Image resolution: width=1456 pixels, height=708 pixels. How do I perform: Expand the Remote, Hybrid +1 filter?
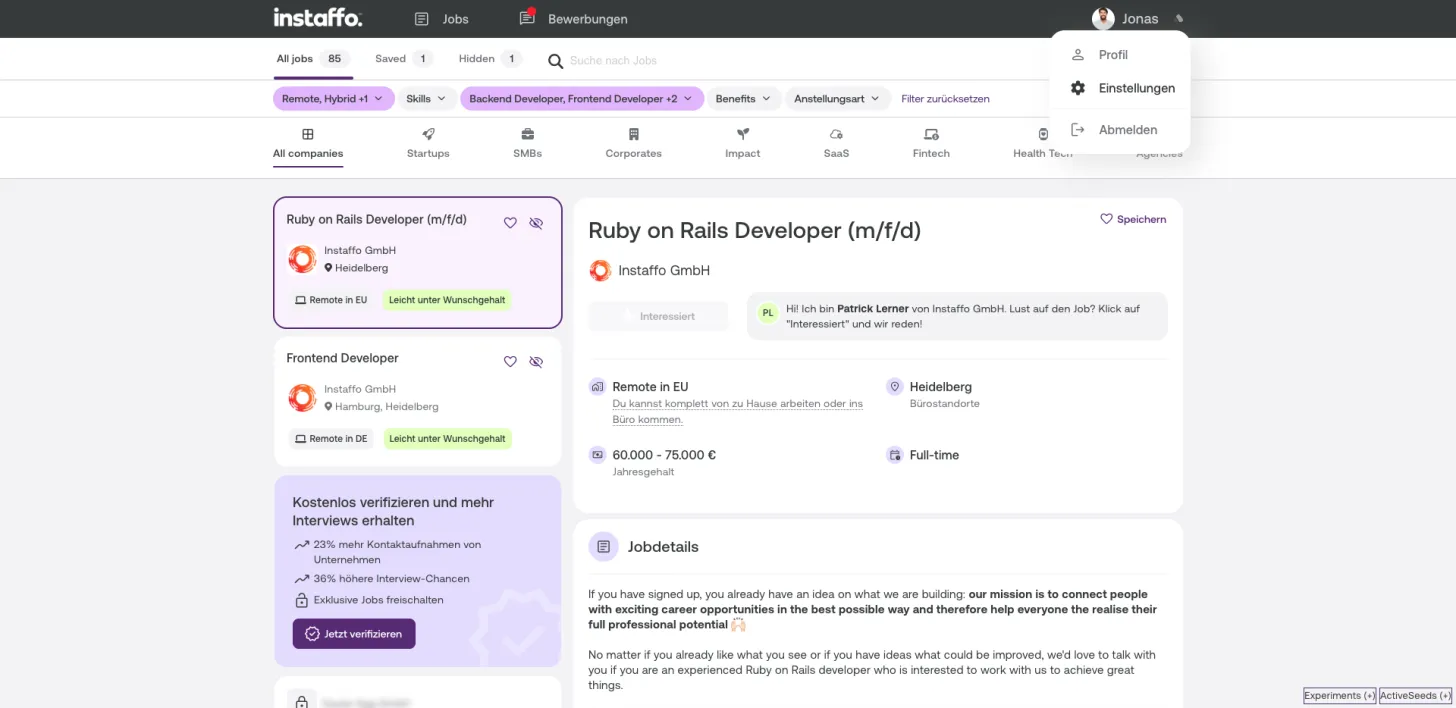click(x=333, y=99)
